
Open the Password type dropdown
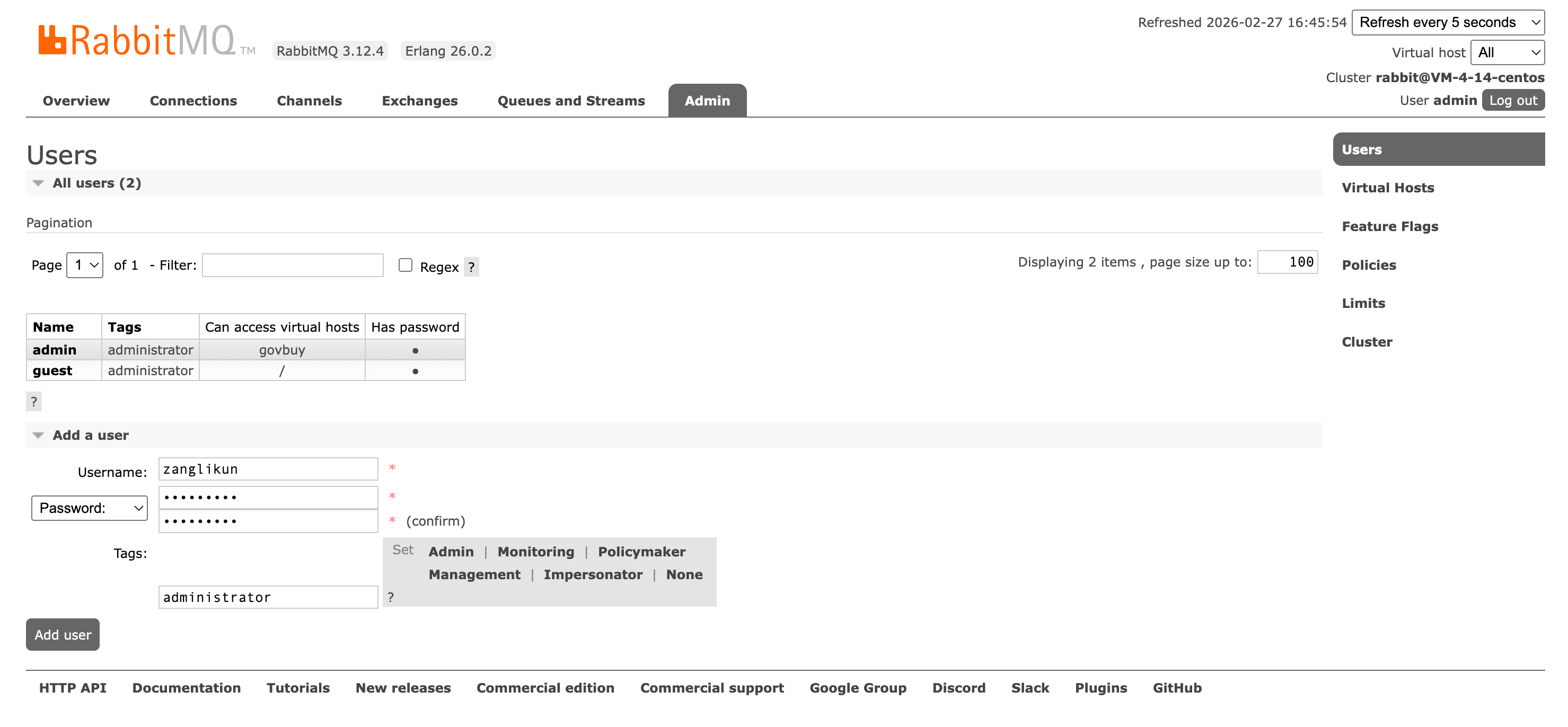click(90, 508)
